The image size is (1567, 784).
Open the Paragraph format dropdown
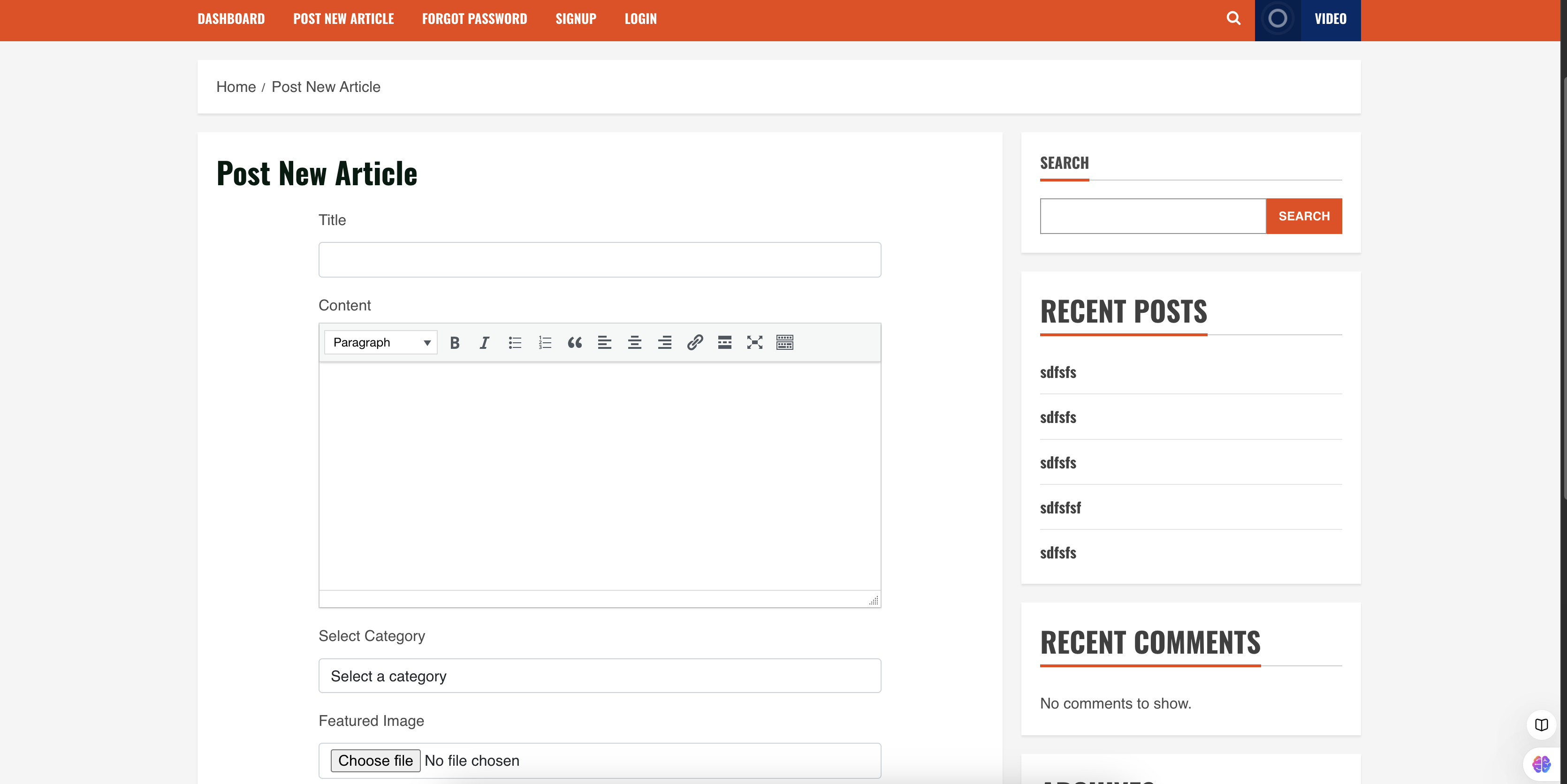click(x=381, y=343)
